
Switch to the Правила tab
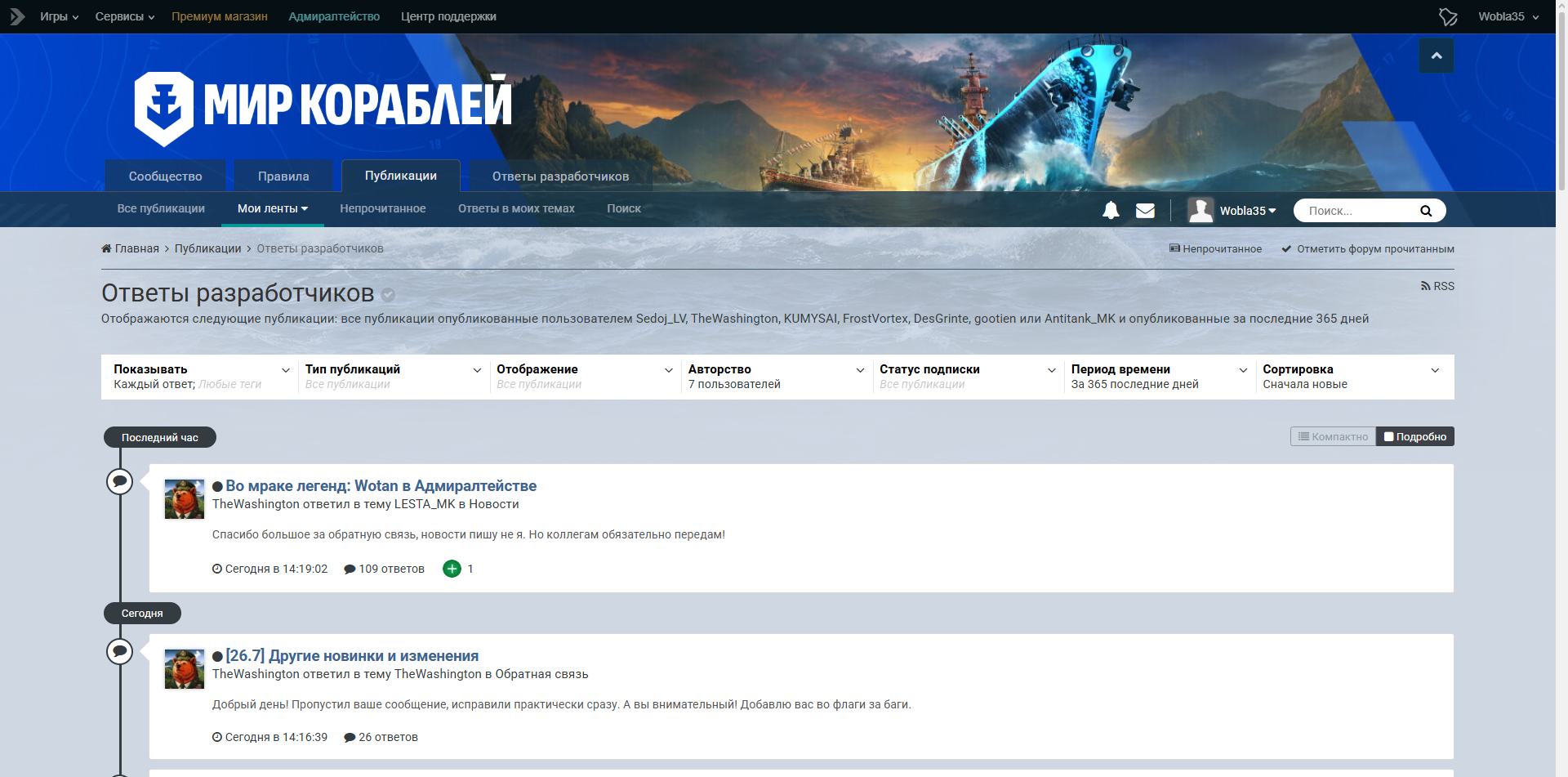pyautogui.click(x=283, y=176)
